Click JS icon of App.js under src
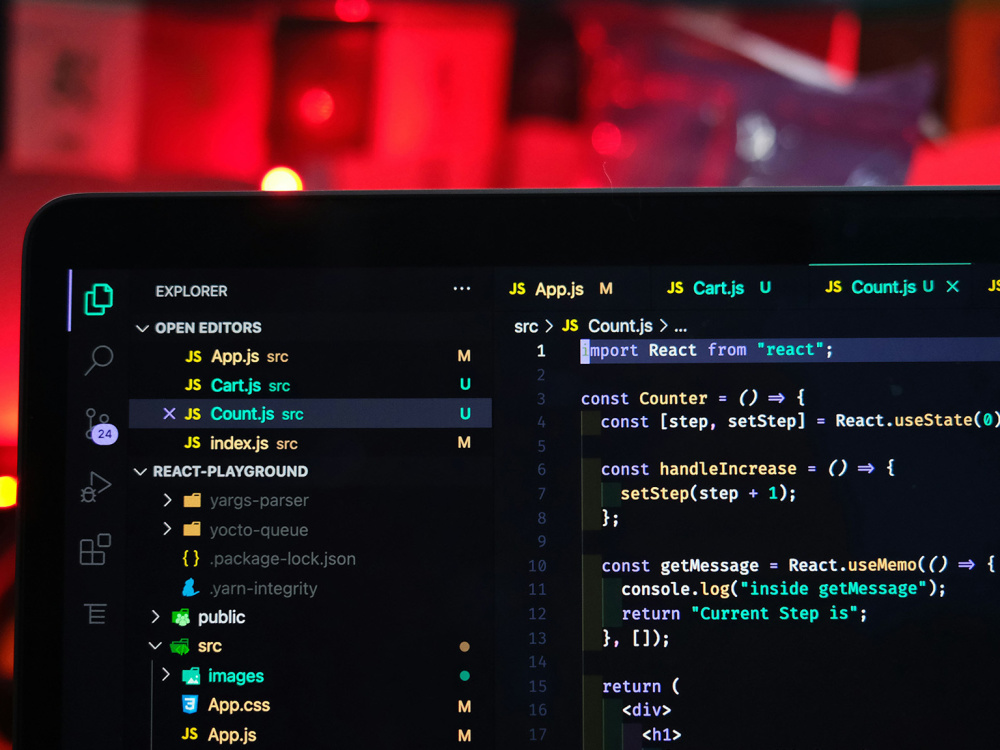This screenshot has height=750, width=1000. pos(190,734)
